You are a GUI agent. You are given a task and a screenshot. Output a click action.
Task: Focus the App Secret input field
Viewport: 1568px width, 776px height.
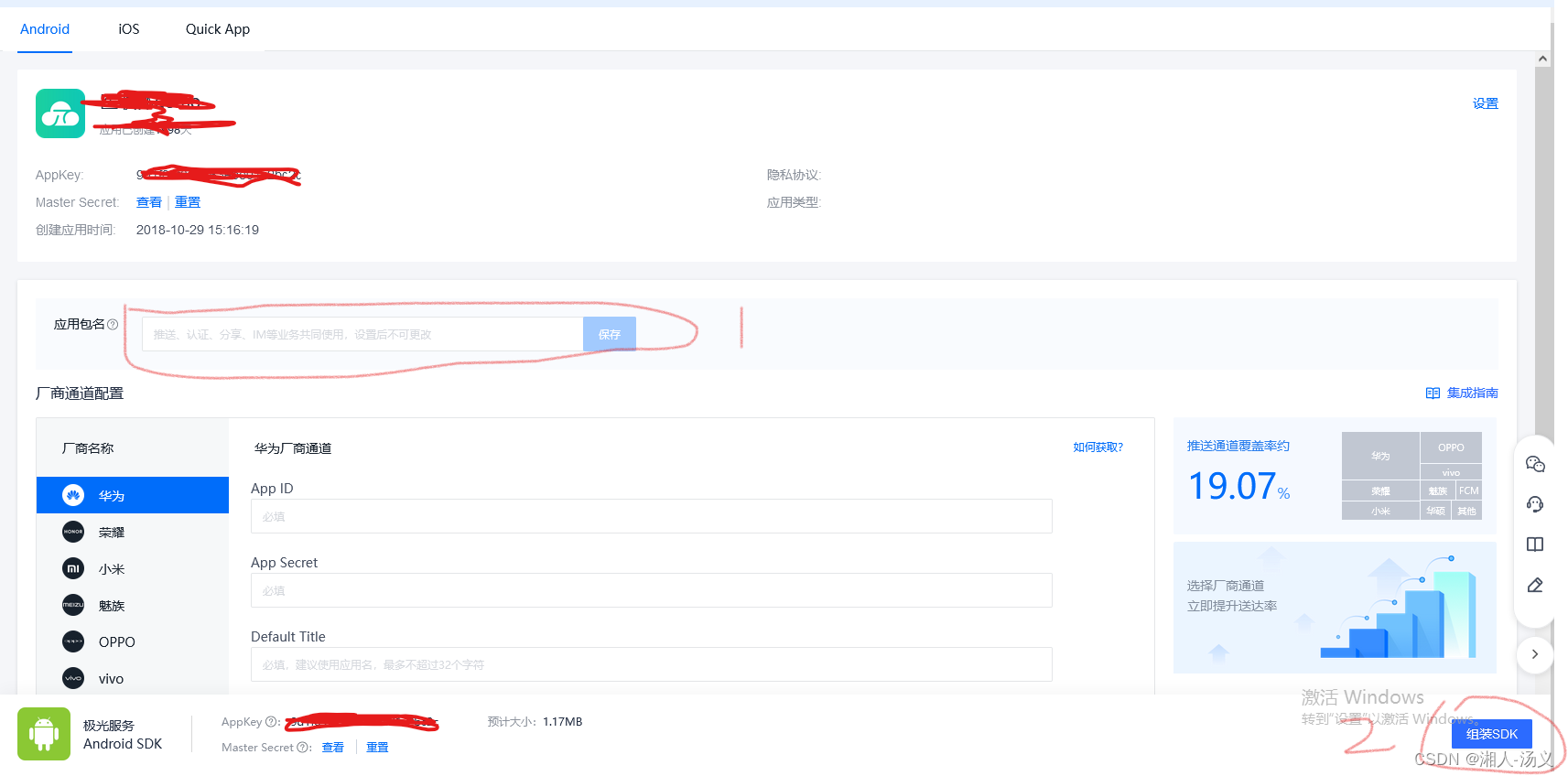(652, 590)
